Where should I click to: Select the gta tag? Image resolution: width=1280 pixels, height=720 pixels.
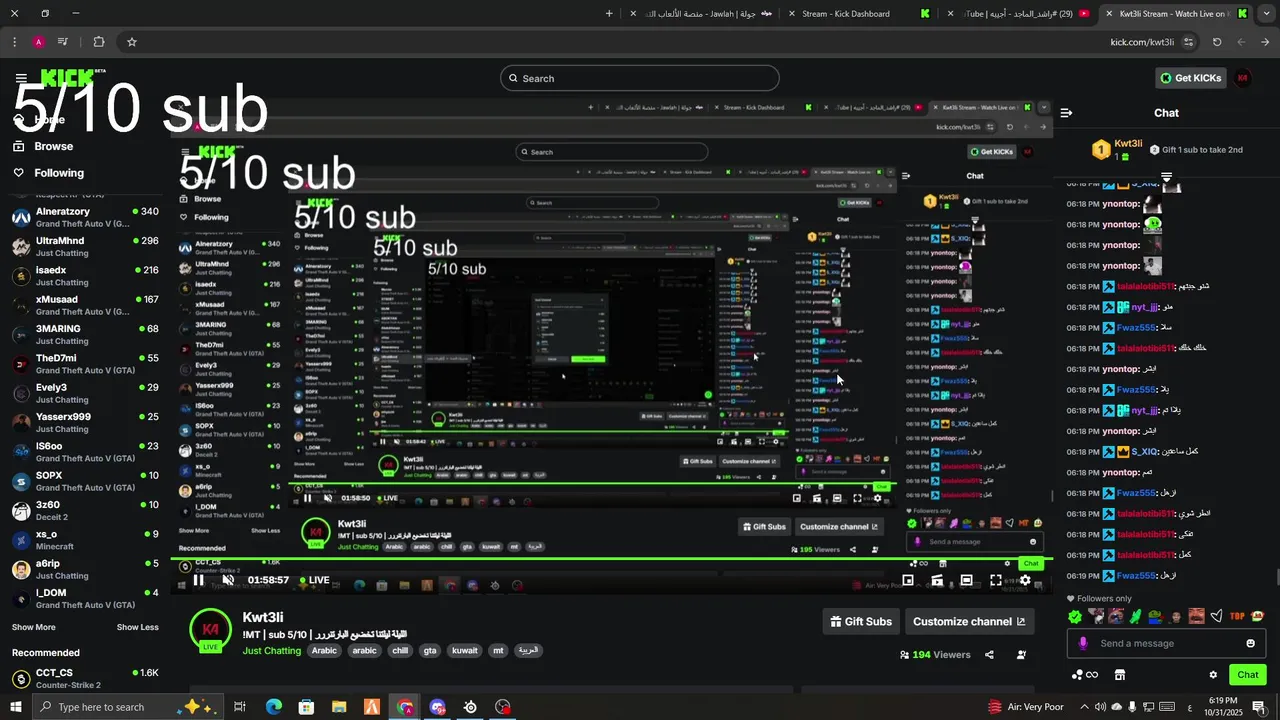tap(430, 651)
